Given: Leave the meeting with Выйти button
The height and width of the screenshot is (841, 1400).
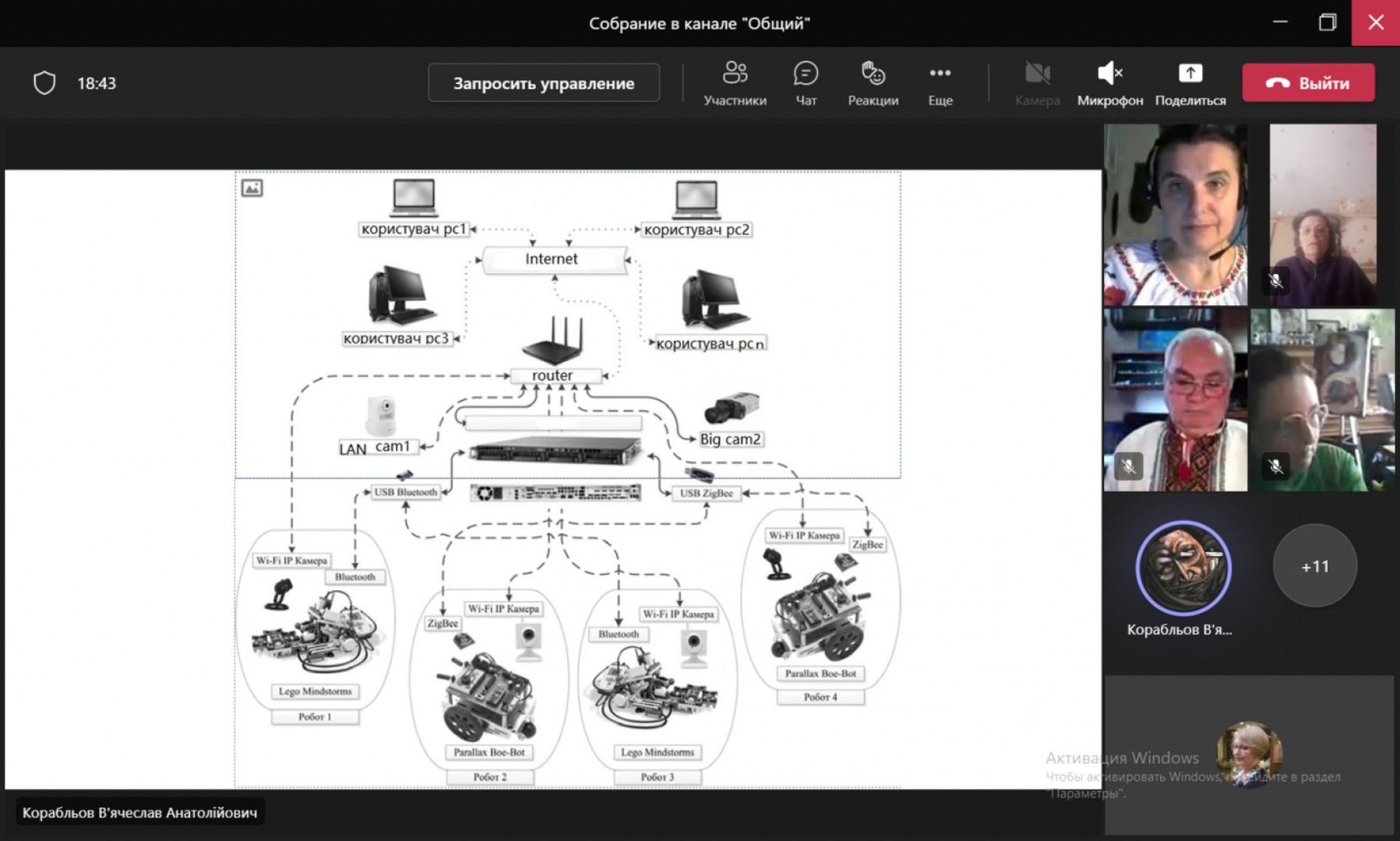Looking at the screenshot, I should 1308,83.
